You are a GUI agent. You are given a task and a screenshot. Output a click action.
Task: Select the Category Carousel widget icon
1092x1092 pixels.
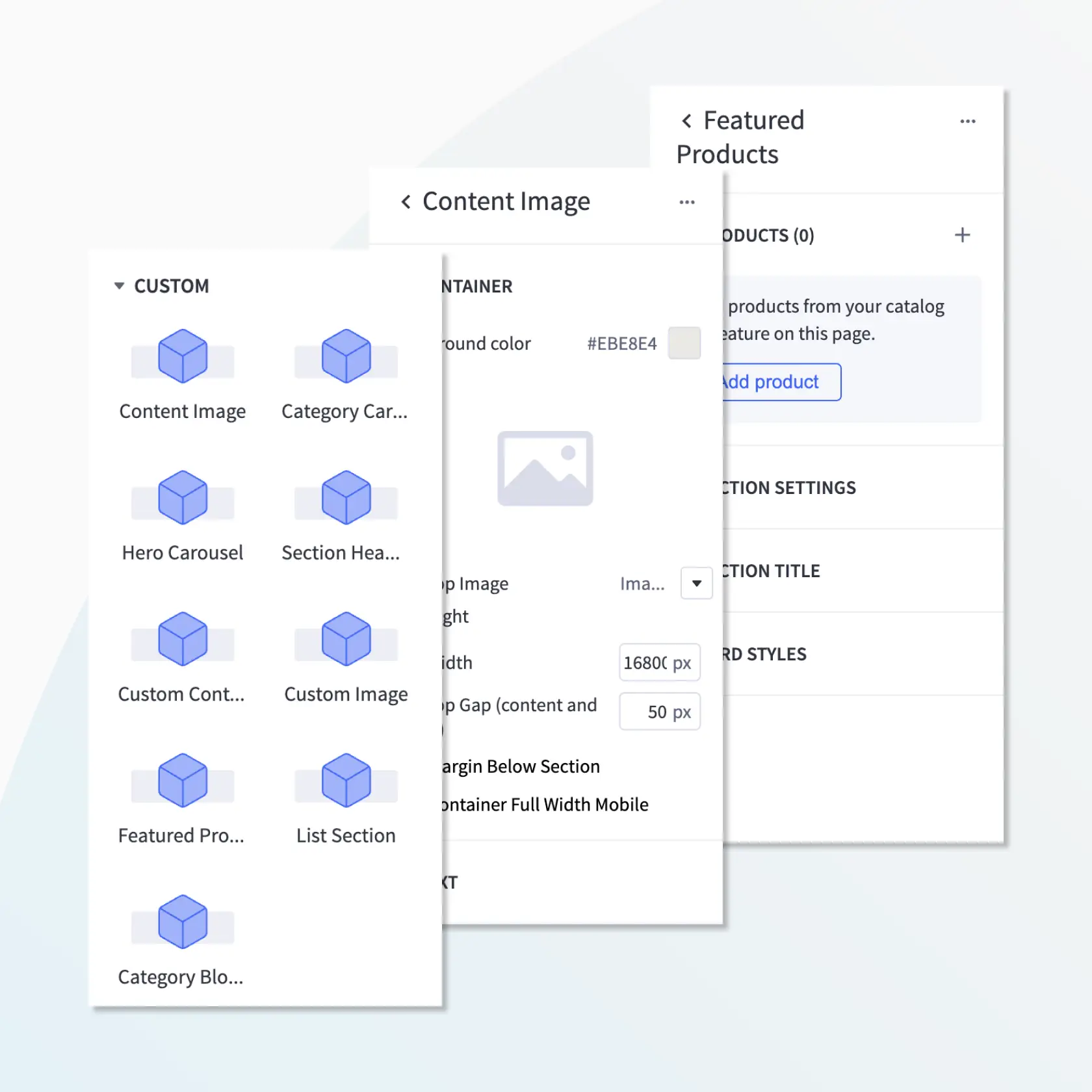point(346,357)
